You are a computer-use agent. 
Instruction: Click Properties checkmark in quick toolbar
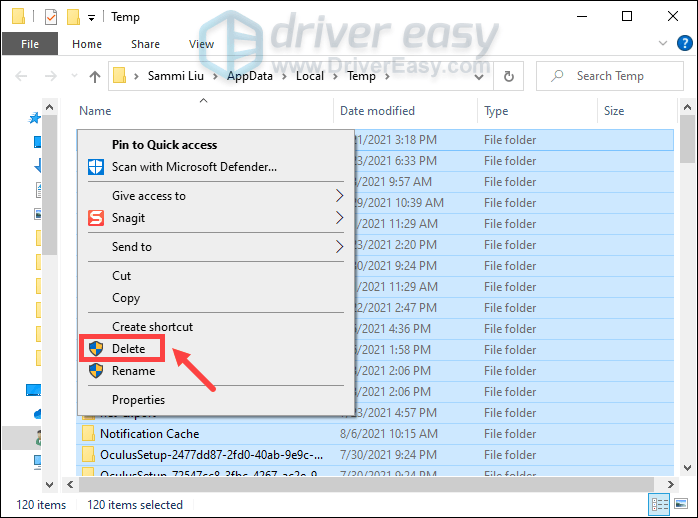[51, 17]
